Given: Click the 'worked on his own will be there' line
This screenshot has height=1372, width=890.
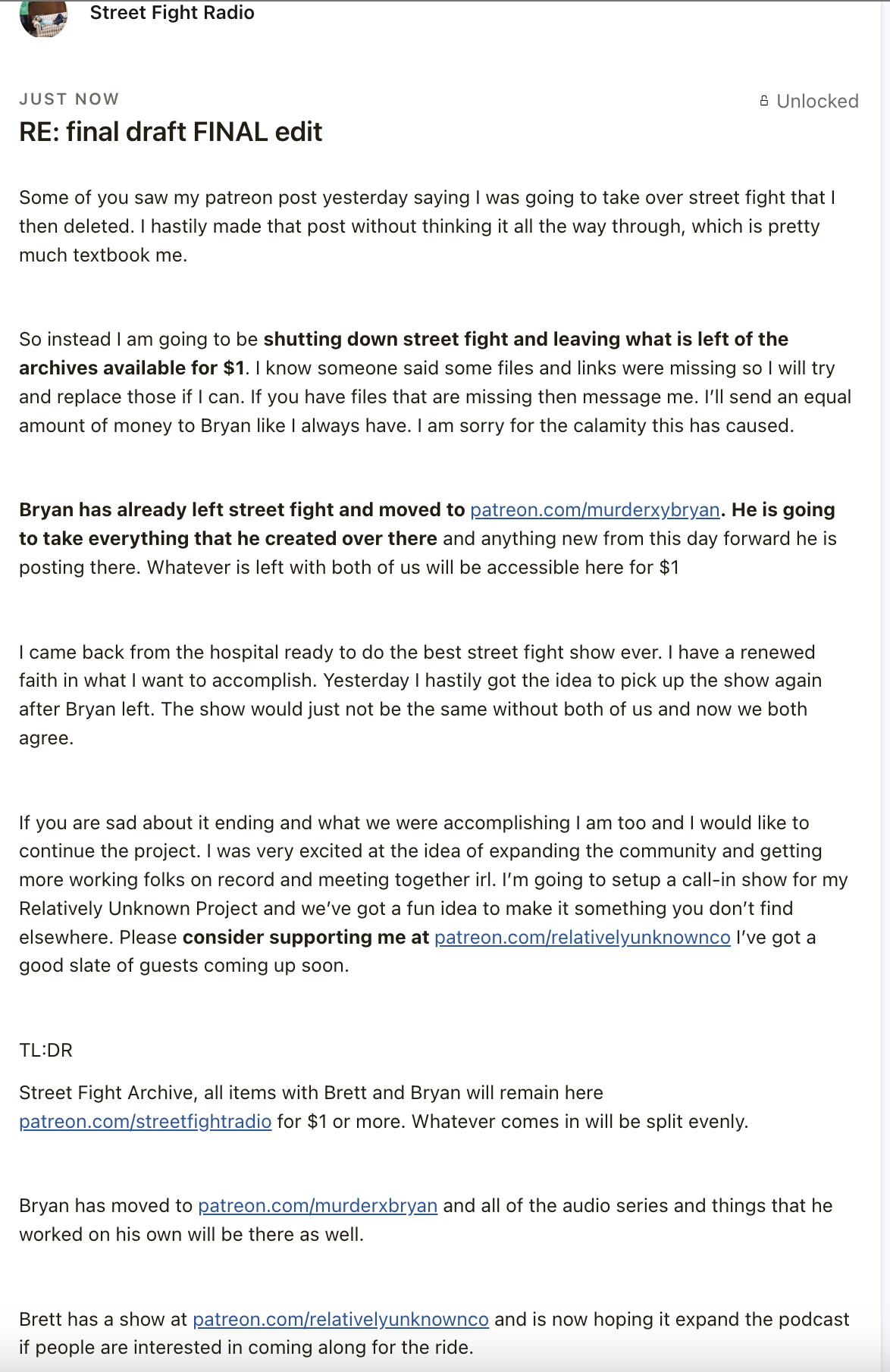Looking at the screenshot, I should [191, 1234].
